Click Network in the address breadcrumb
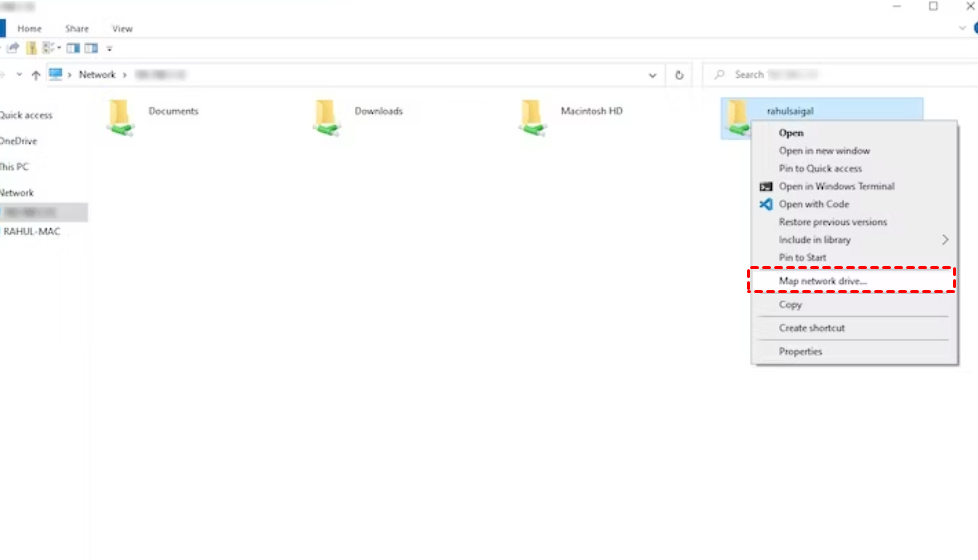 tap(97, 74)
